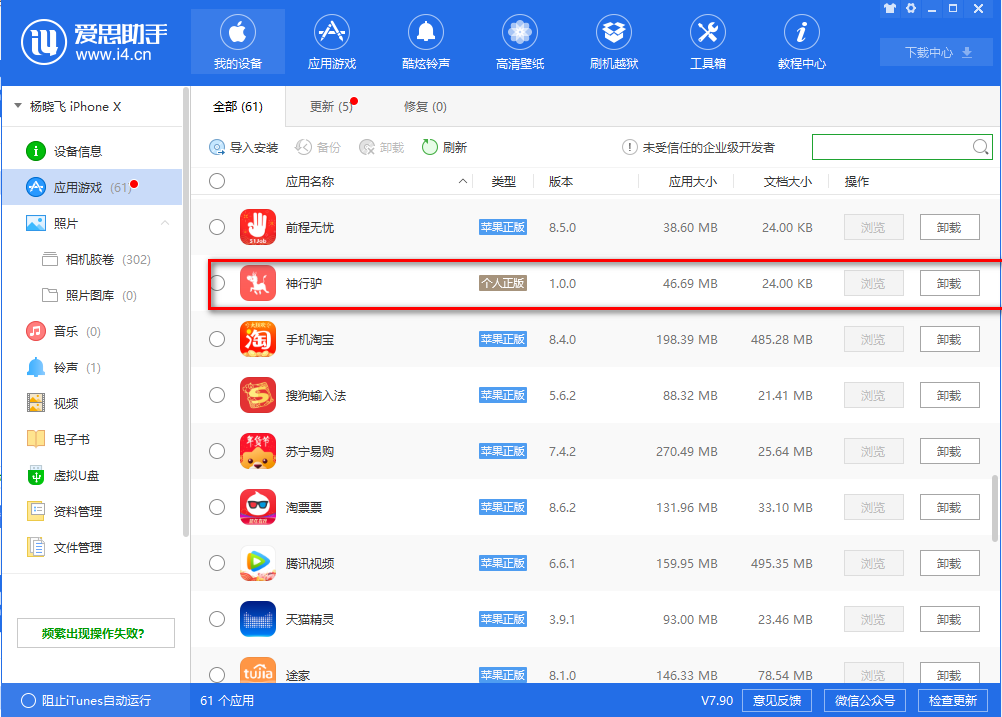Click the app search input field
The image size is (1002, 717).
tap(892, 147)
